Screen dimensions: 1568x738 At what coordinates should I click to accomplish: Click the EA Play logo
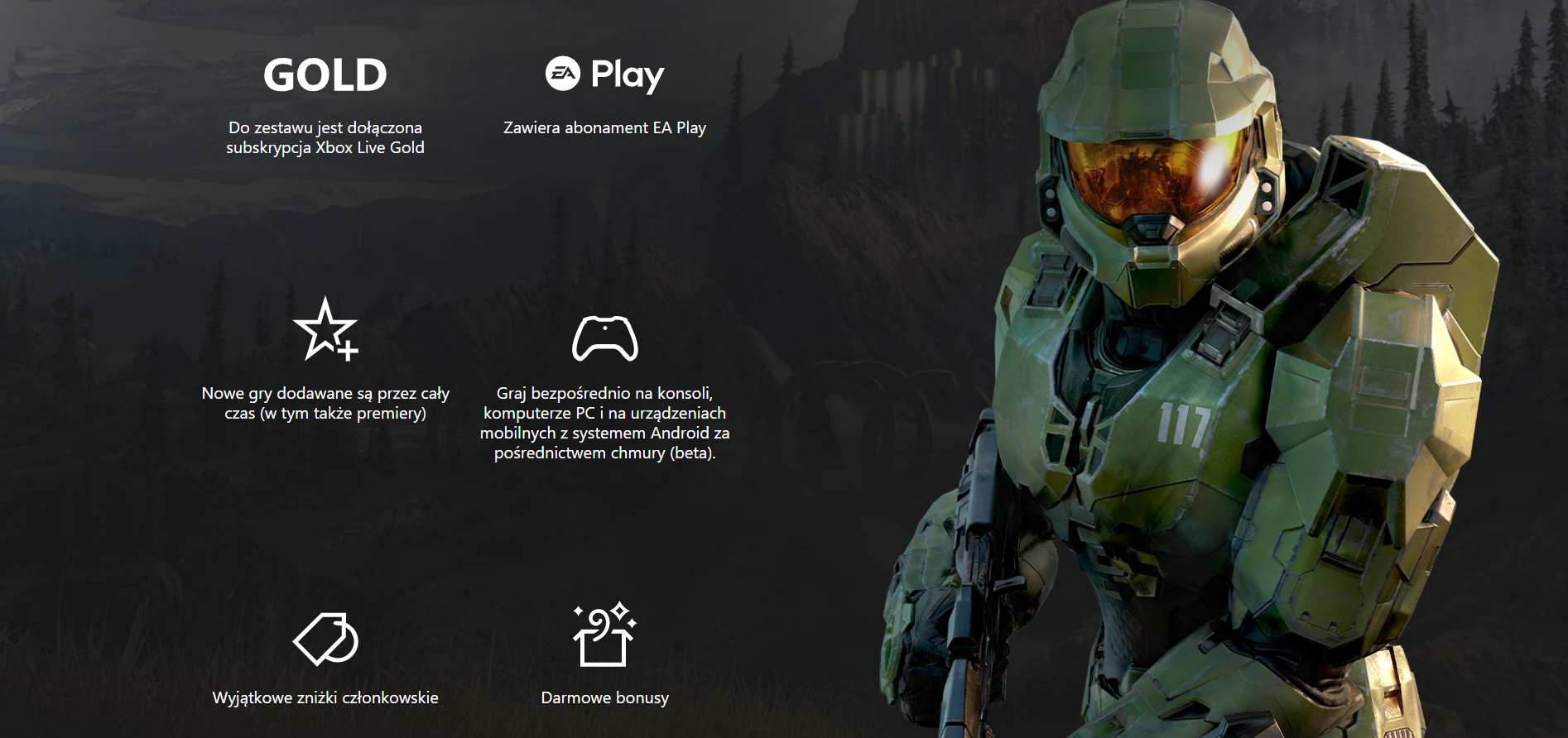(604, 75)
